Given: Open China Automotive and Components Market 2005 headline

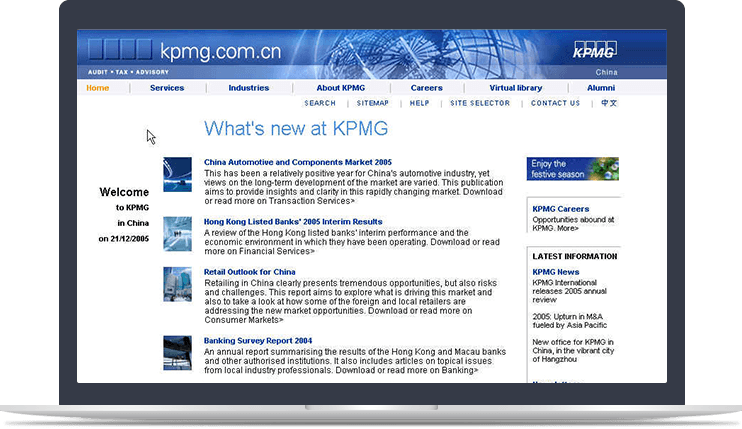Looking at the screenshot, I should point(298,161).
